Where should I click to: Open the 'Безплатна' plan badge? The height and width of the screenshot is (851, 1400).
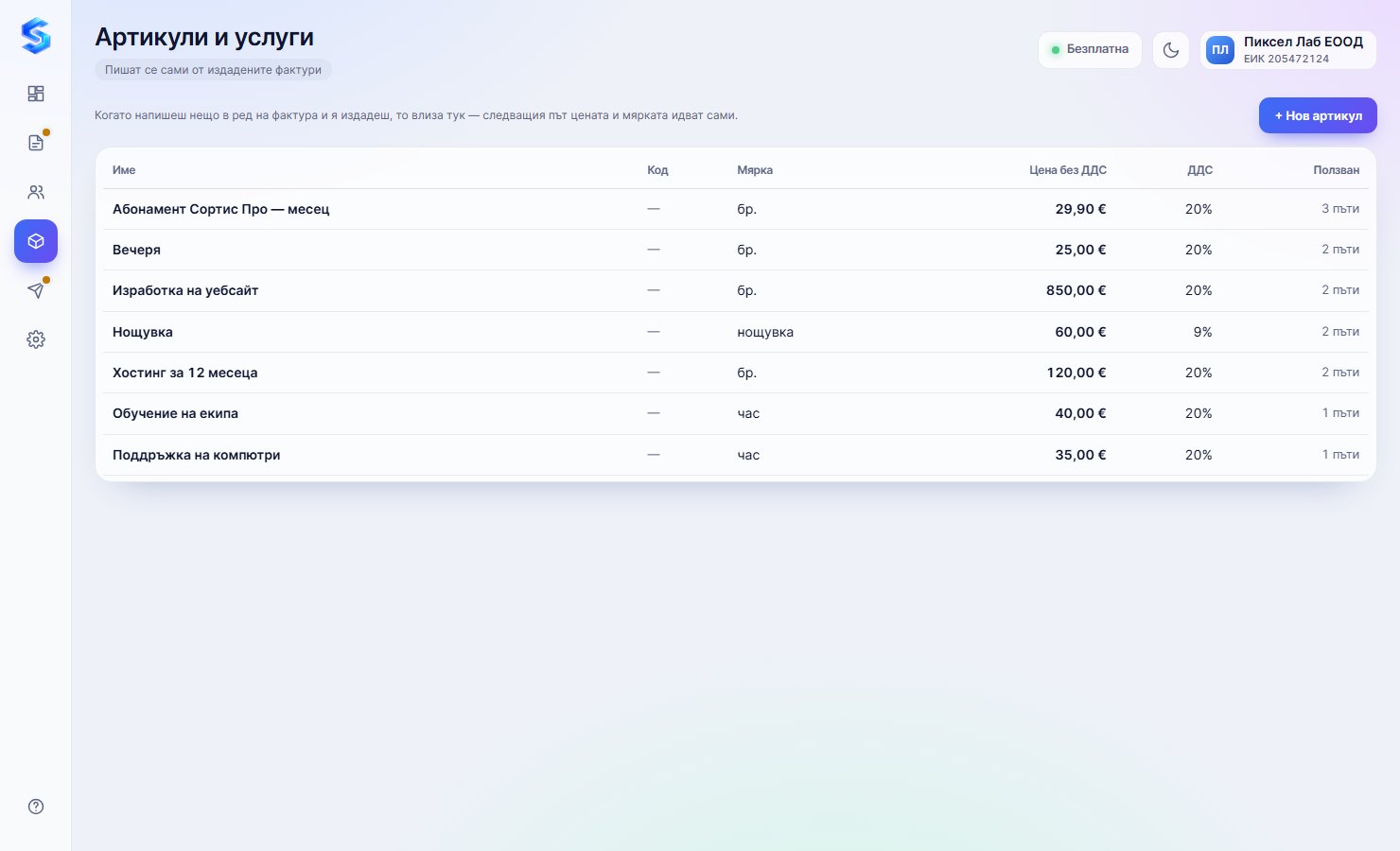coord(1090,50)
